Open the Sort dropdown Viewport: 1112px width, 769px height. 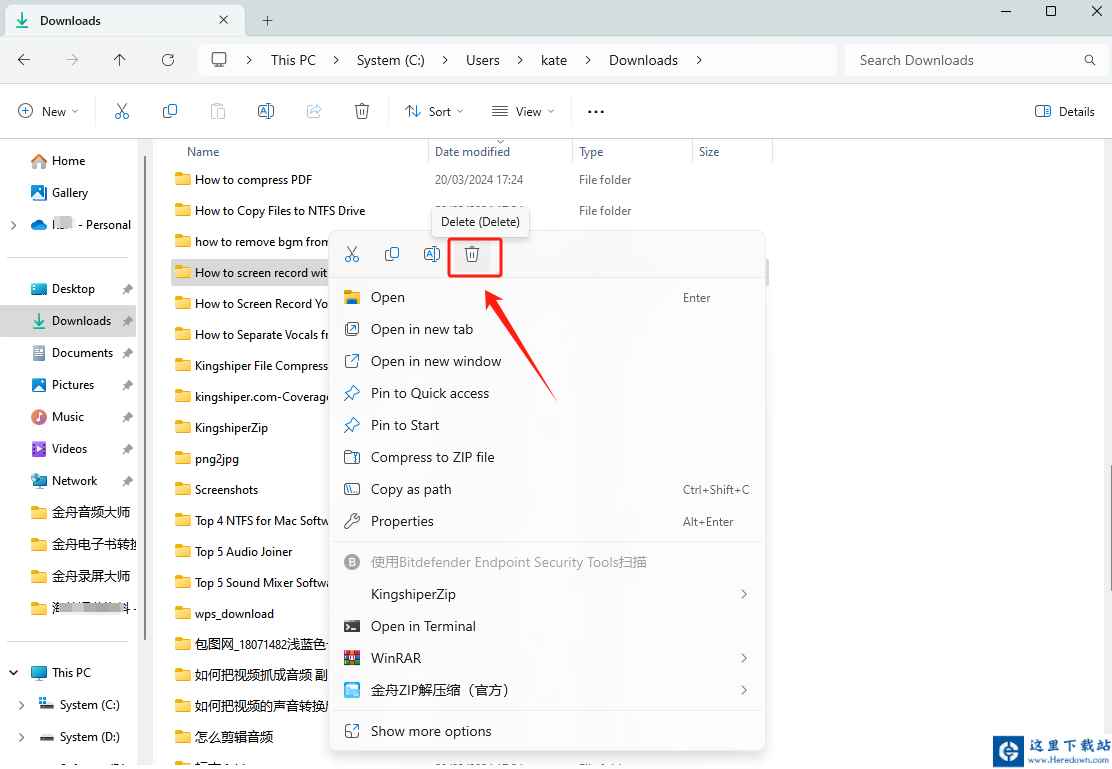434,111
